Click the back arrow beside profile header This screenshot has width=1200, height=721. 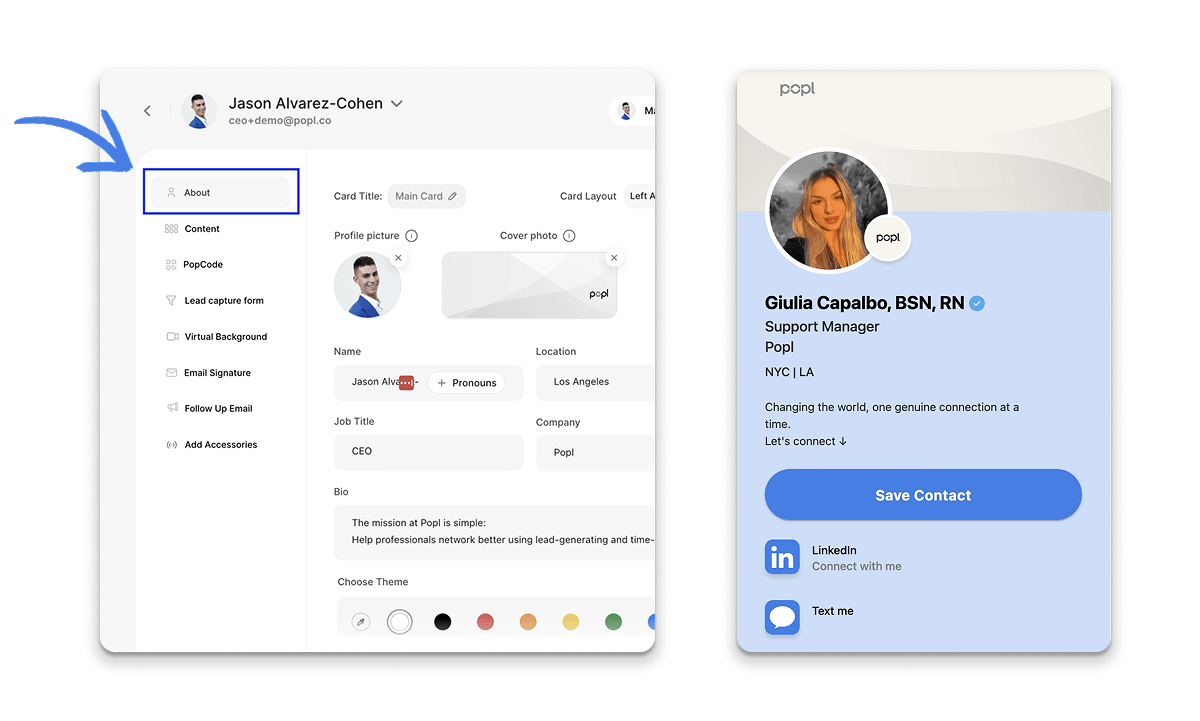coord(147,111)
